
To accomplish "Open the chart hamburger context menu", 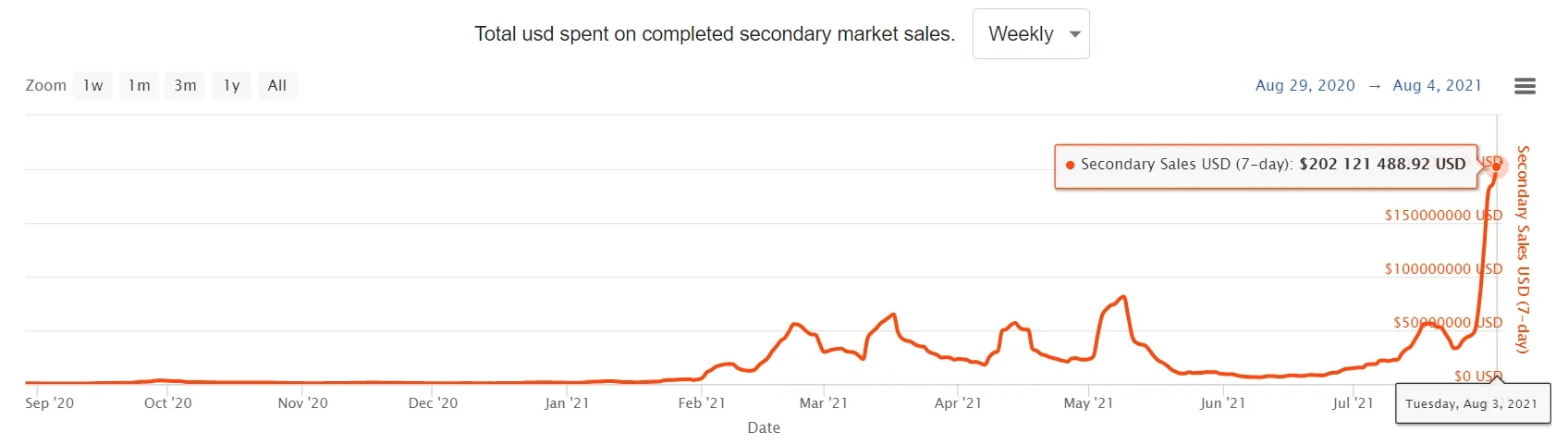I will click(x=1525, y=86).
